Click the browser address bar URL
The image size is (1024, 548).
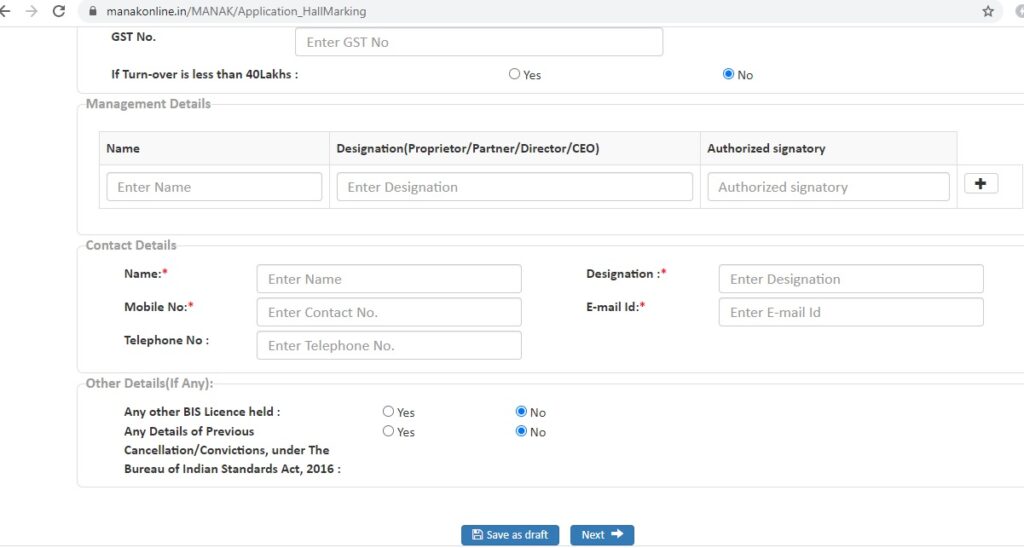236,11
